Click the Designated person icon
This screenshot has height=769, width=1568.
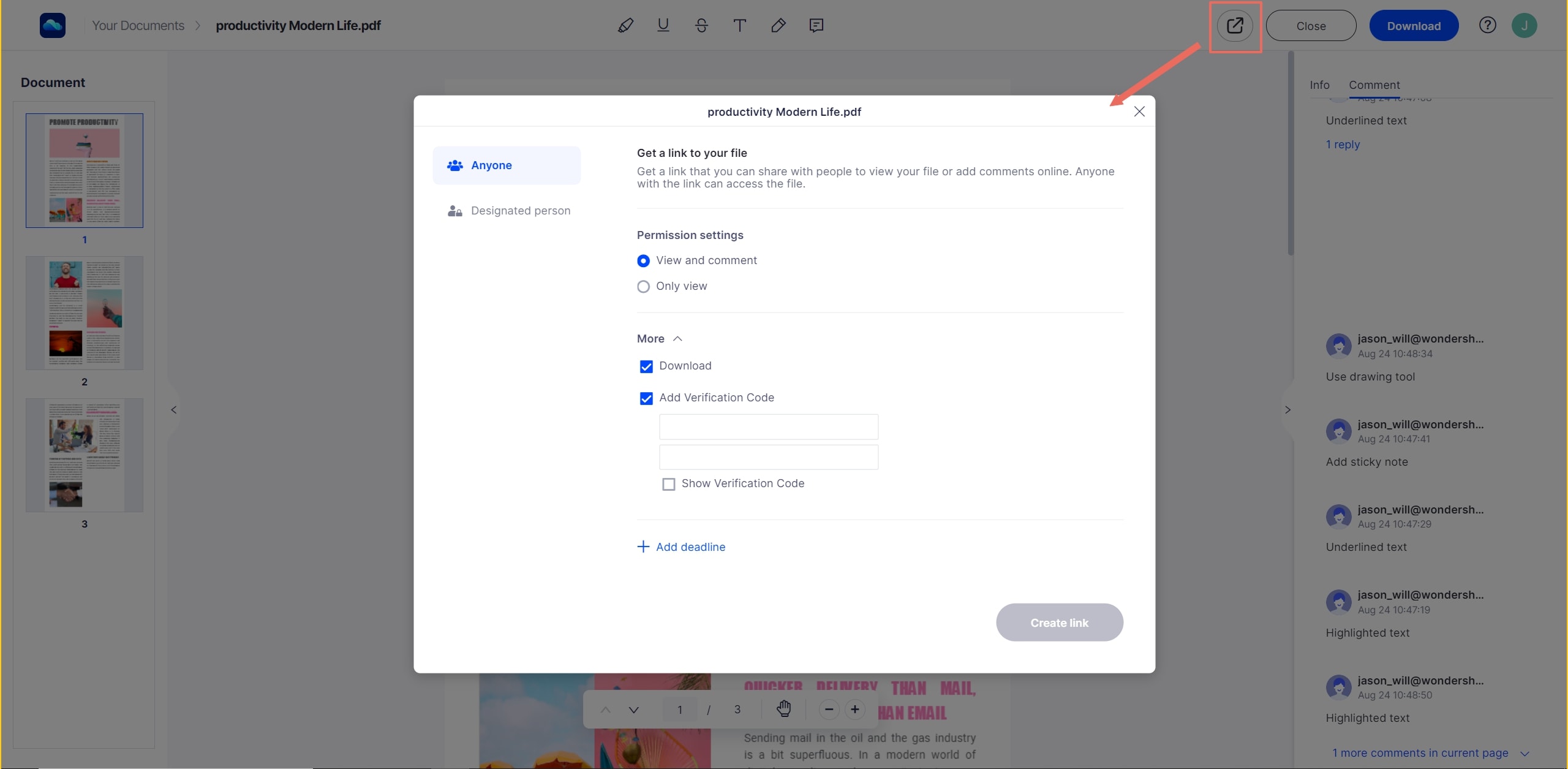pyautogui.click(x=454, y=211)
